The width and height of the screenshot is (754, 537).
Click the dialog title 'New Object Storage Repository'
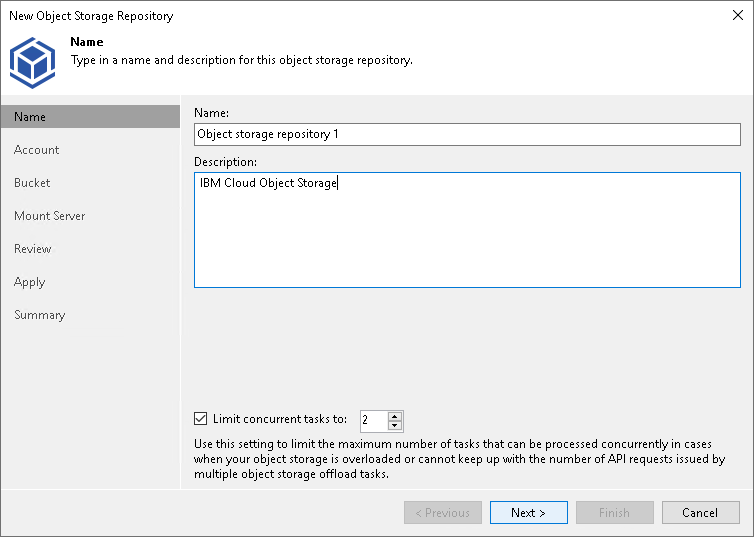(91, 16)
